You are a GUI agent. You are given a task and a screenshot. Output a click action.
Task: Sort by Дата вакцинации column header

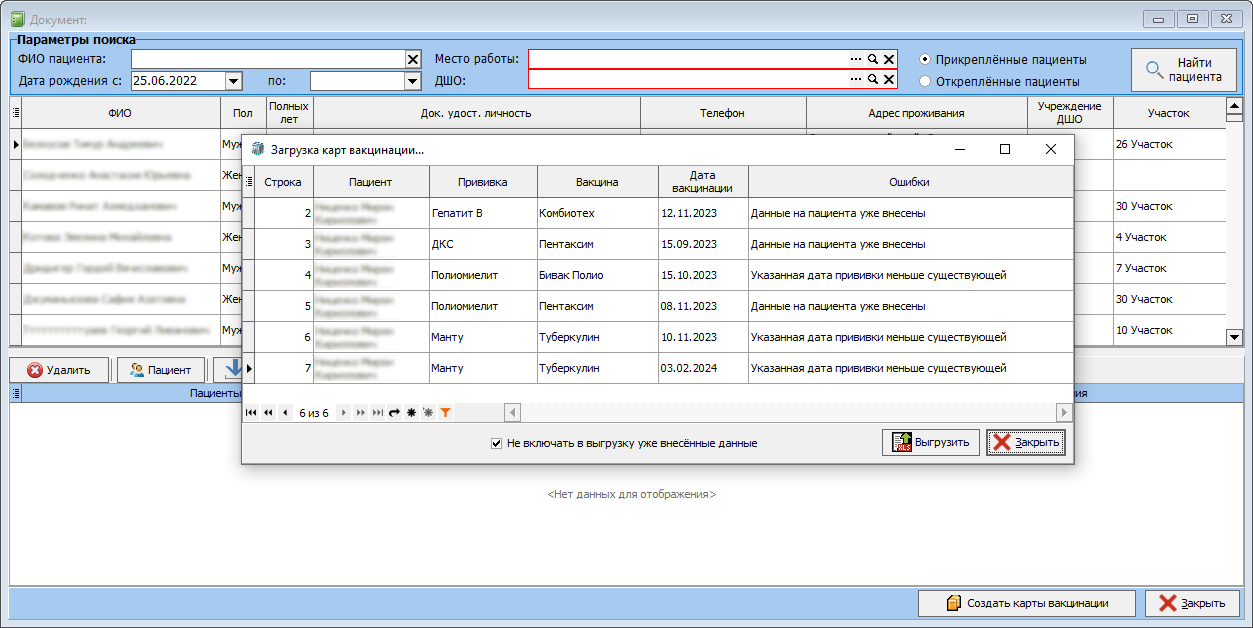(x=703, y=182)
